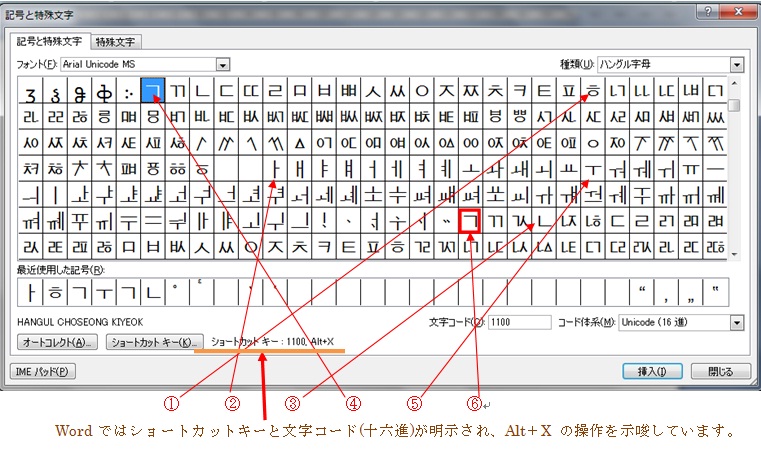
Task: Select the ㅔ vowel in the fourth grid row
Action: [x=397, y=169]
